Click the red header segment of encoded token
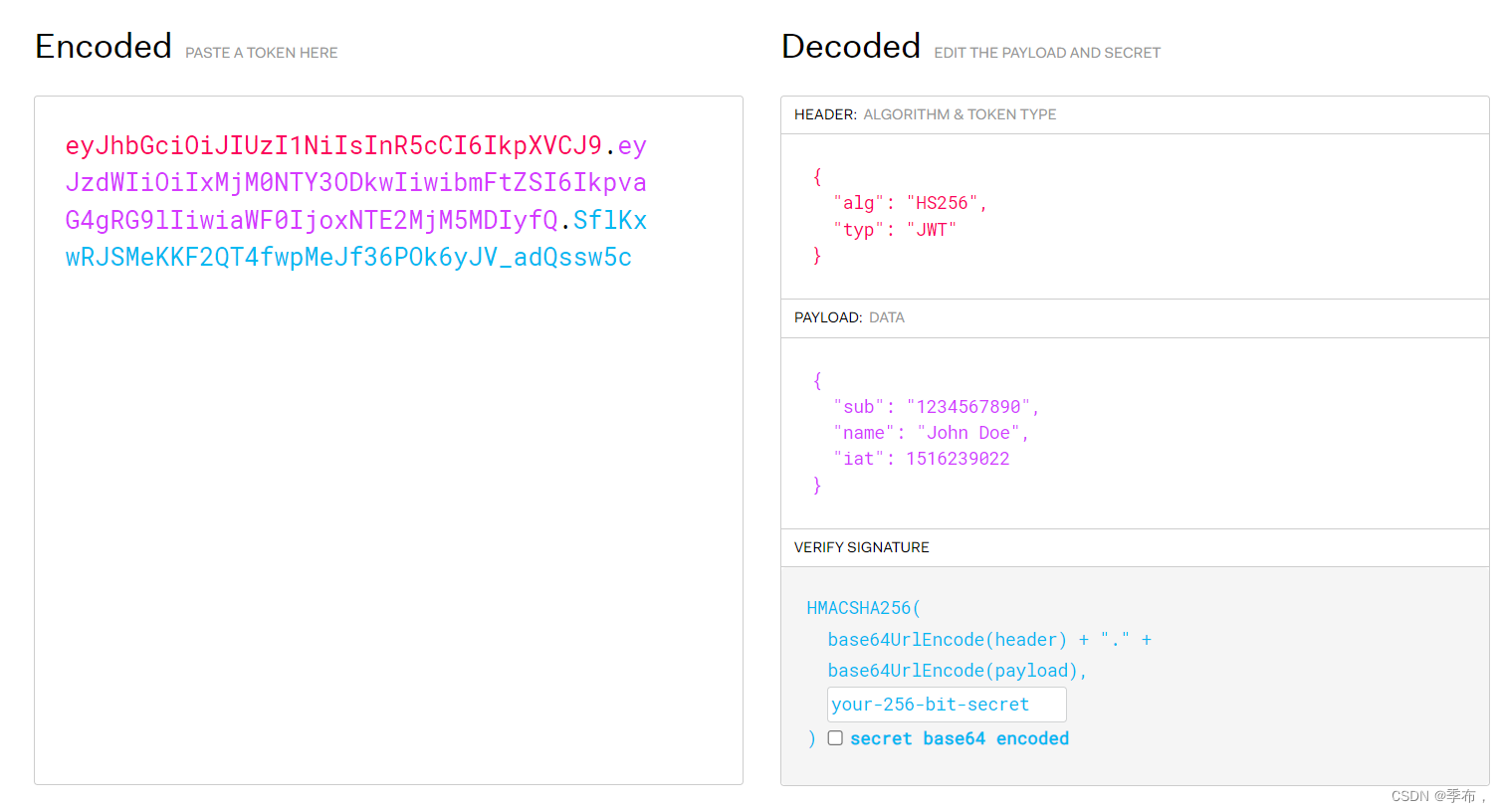1500x812 pixels. [x=333, y=146]
